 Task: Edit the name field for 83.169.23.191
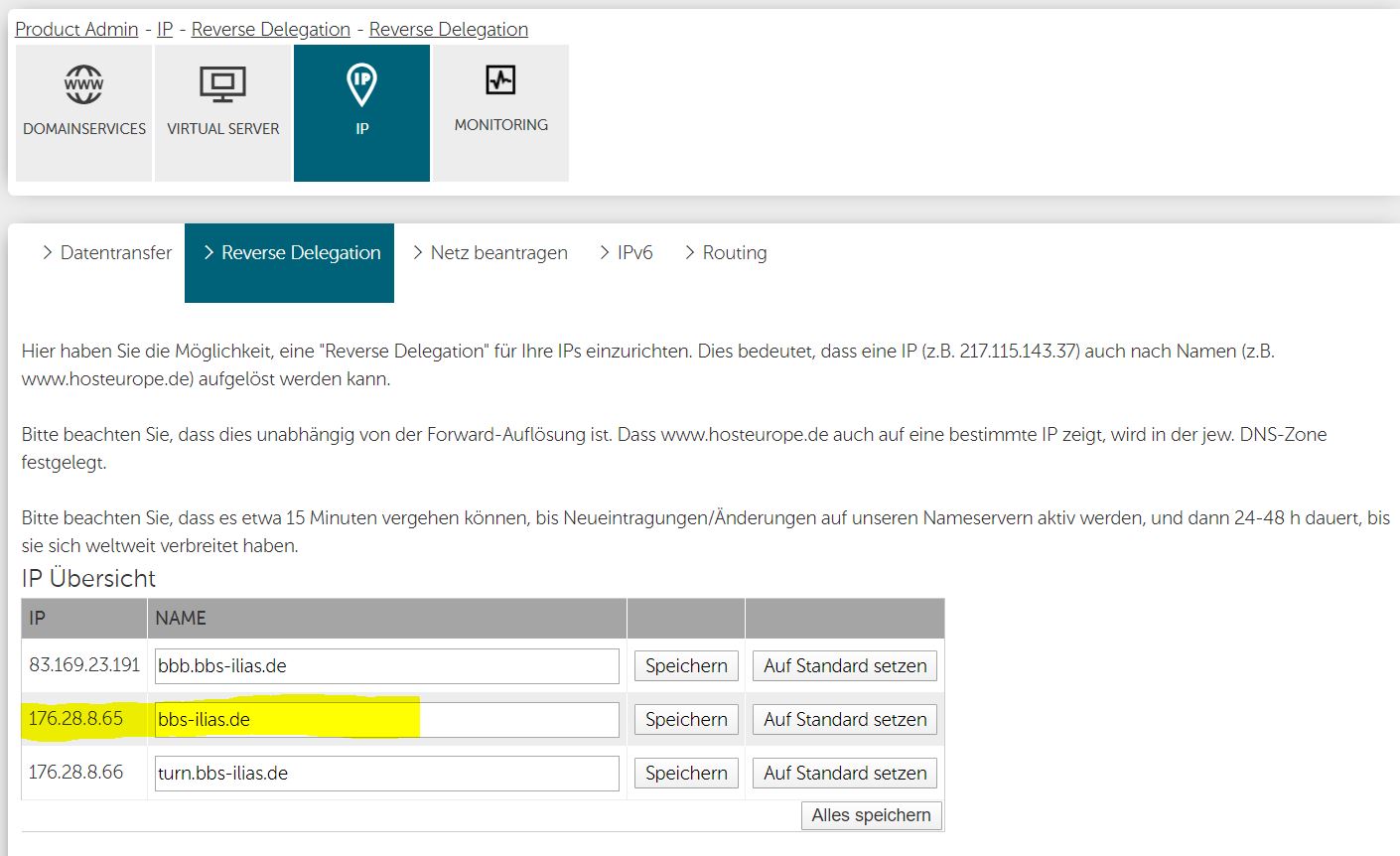(x=386, y=666)
